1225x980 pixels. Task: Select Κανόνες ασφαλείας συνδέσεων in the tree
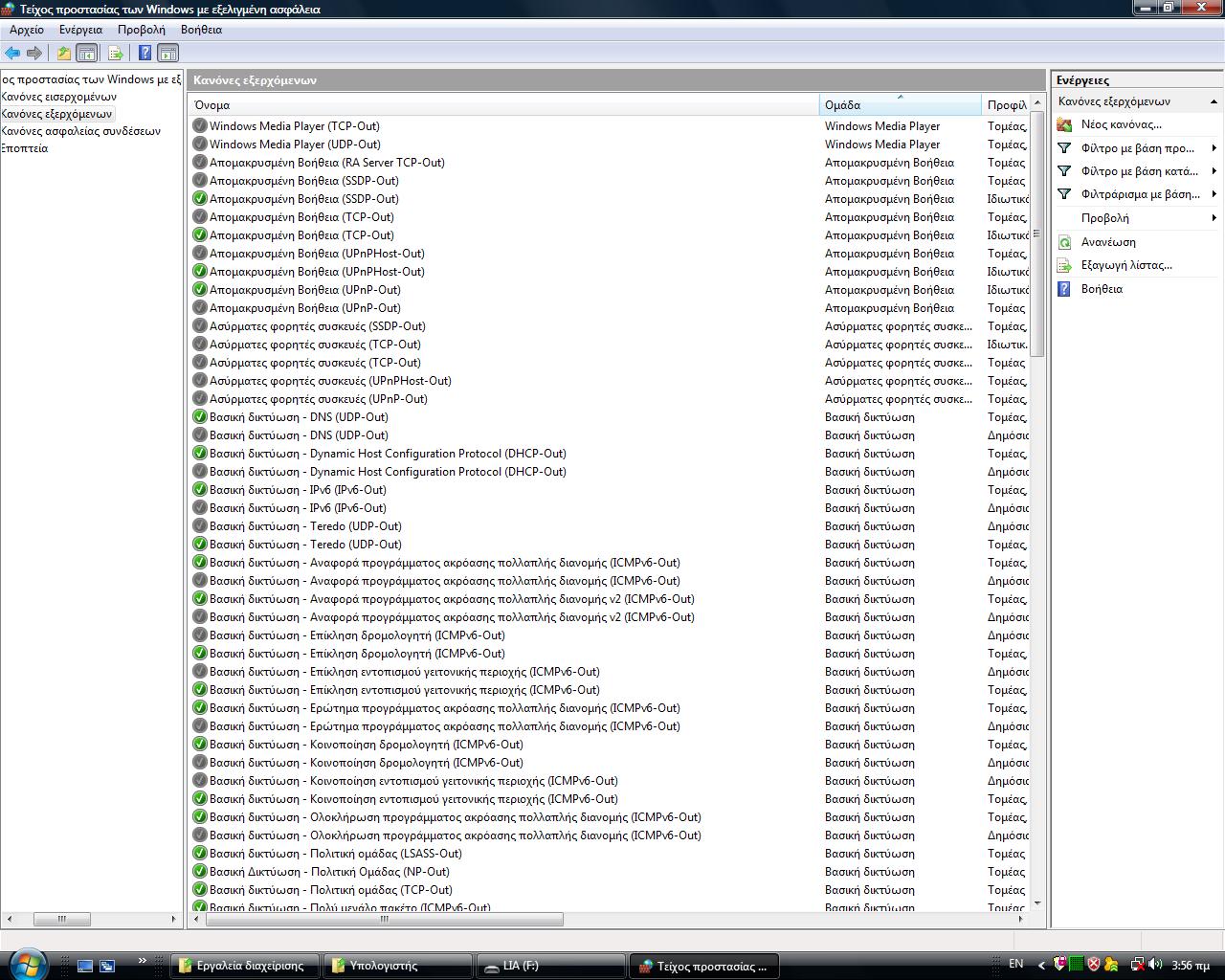tap(80, 131)
